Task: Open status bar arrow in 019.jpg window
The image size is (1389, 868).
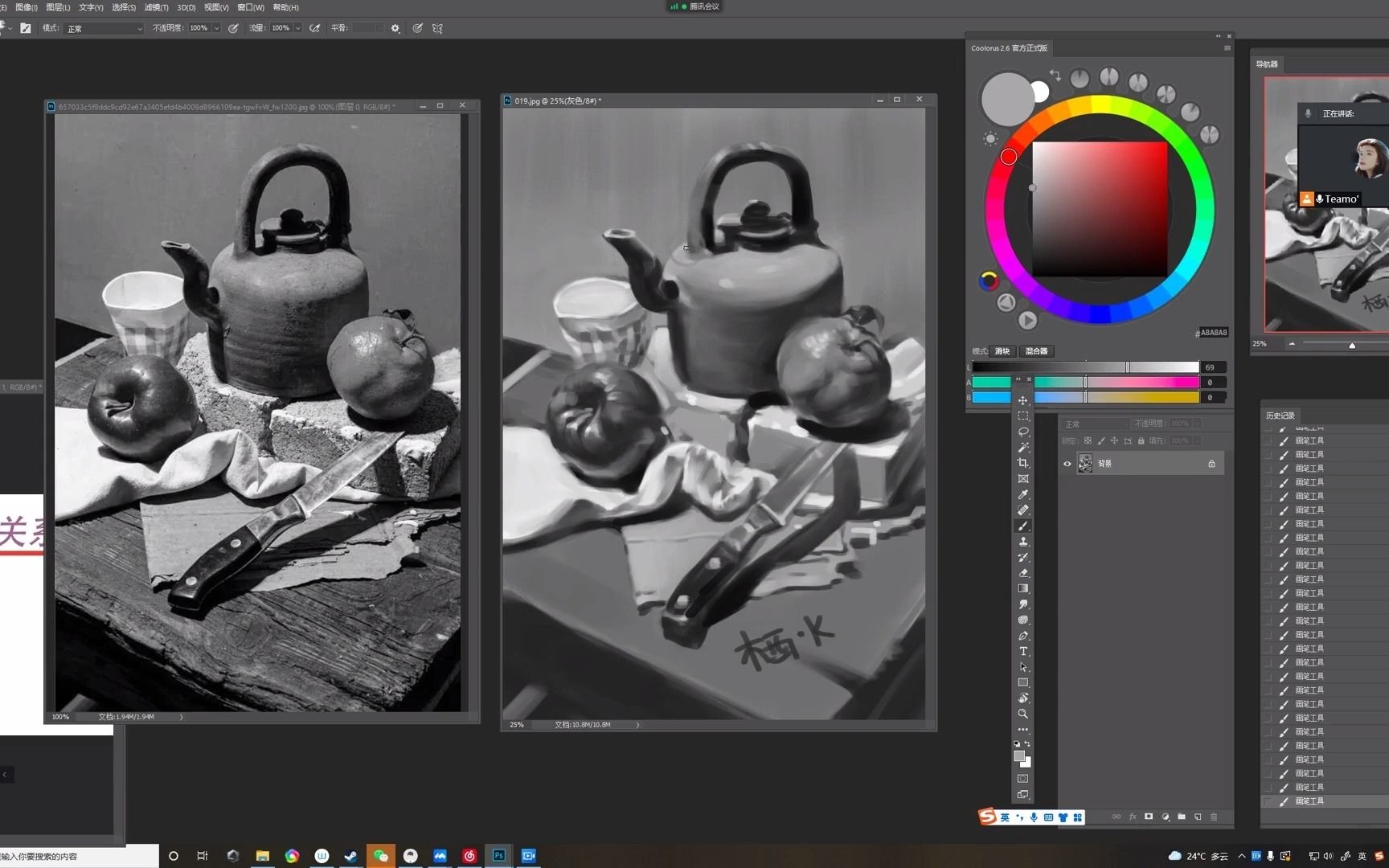Action: [637, 725]
